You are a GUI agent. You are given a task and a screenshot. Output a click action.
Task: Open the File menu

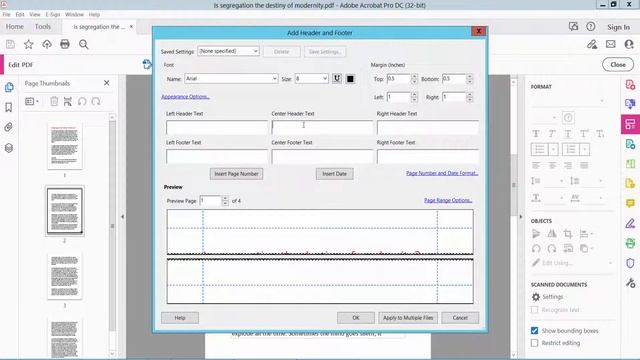pos(7,14)
